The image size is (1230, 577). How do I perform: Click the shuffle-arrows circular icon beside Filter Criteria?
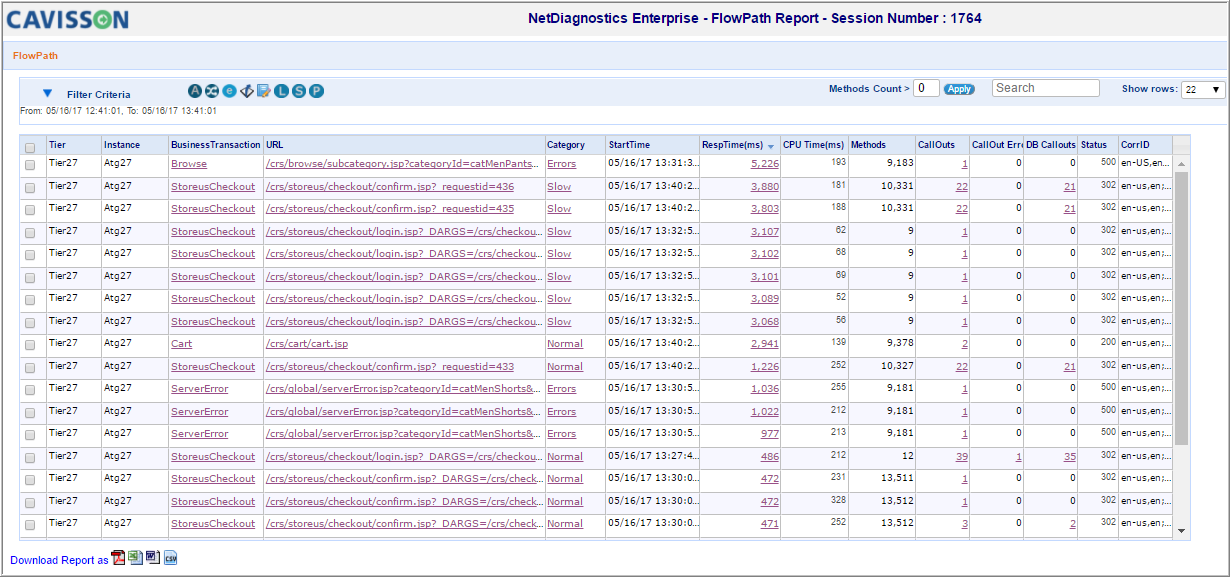[x=212, y=91]
